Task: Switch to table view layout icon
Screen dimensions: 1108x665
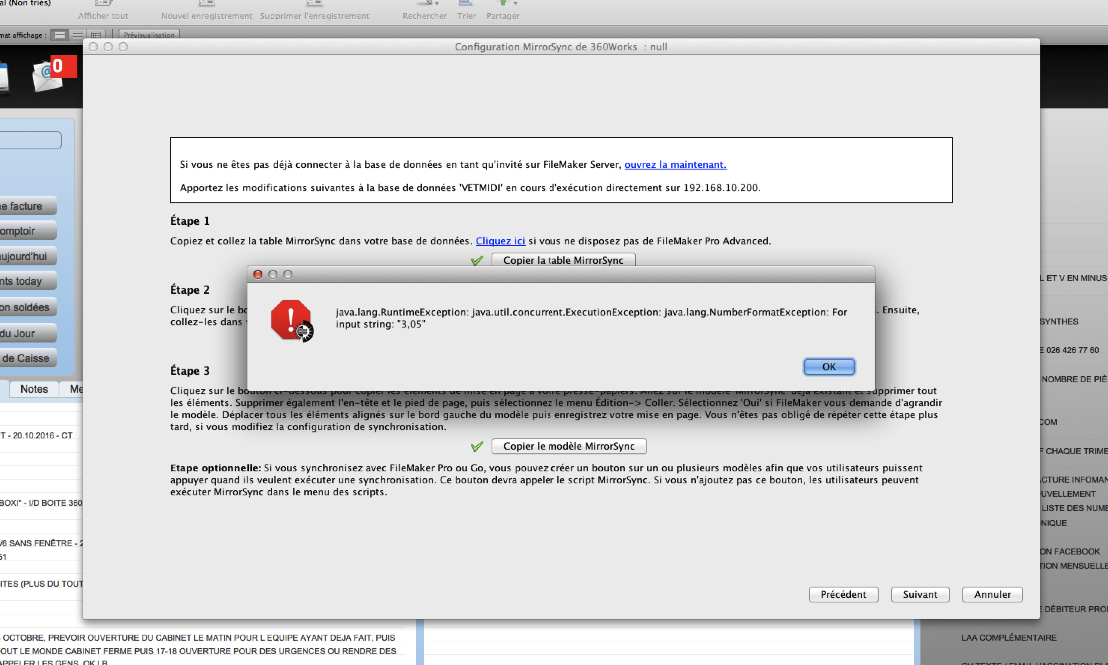Action: click(95, 35)
